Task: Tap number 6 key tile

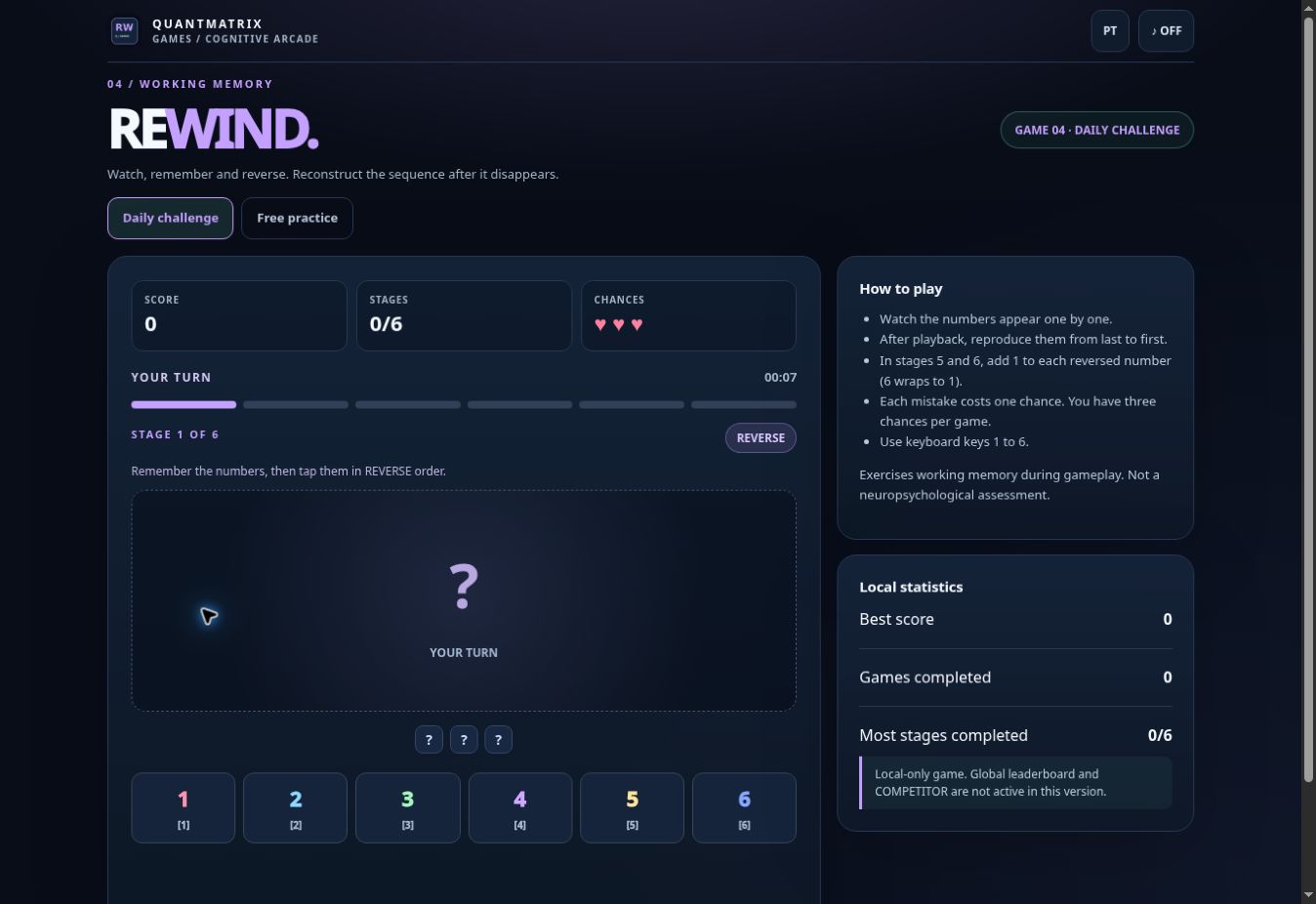Action: point(744,807)
